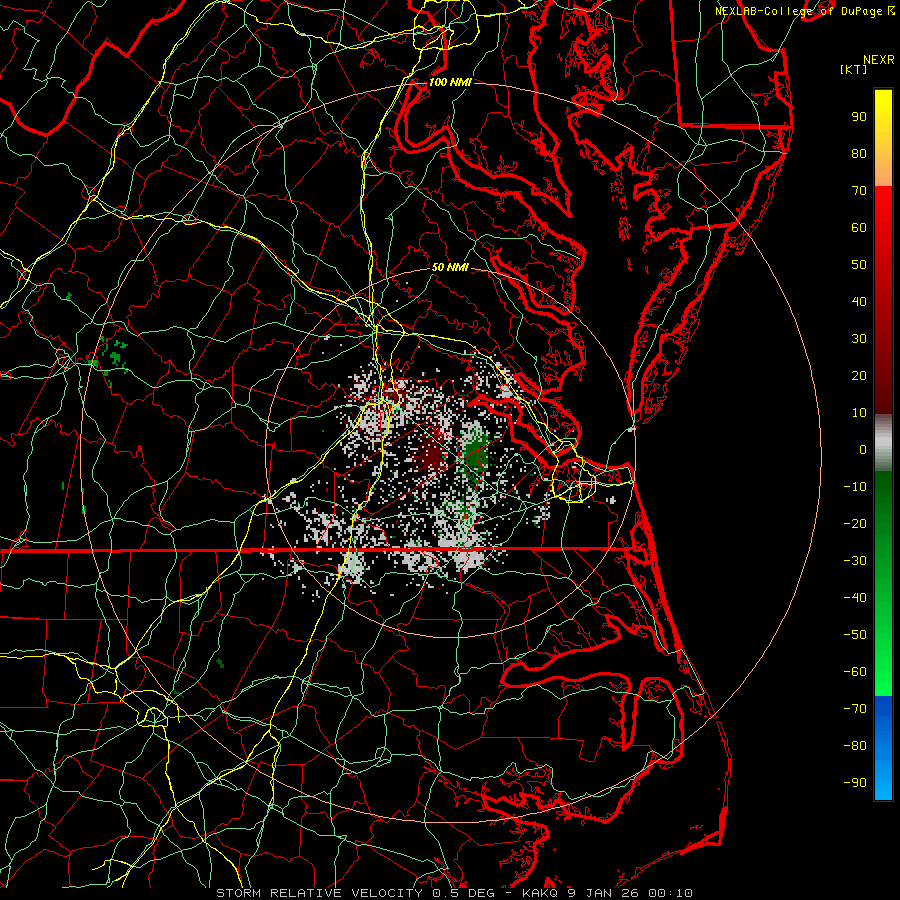Viewport: 900px width, 900px height.
Task: Click the -70 scale value
Action: (855, 709)
